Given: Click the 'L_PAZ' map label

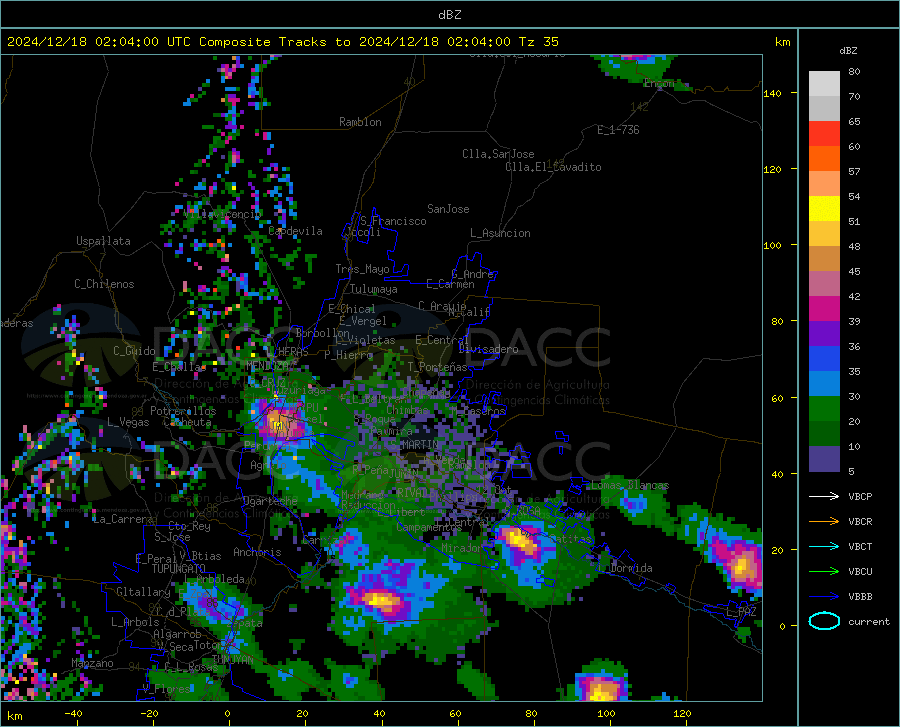Looking at the screenshot, I should point(741,612).
